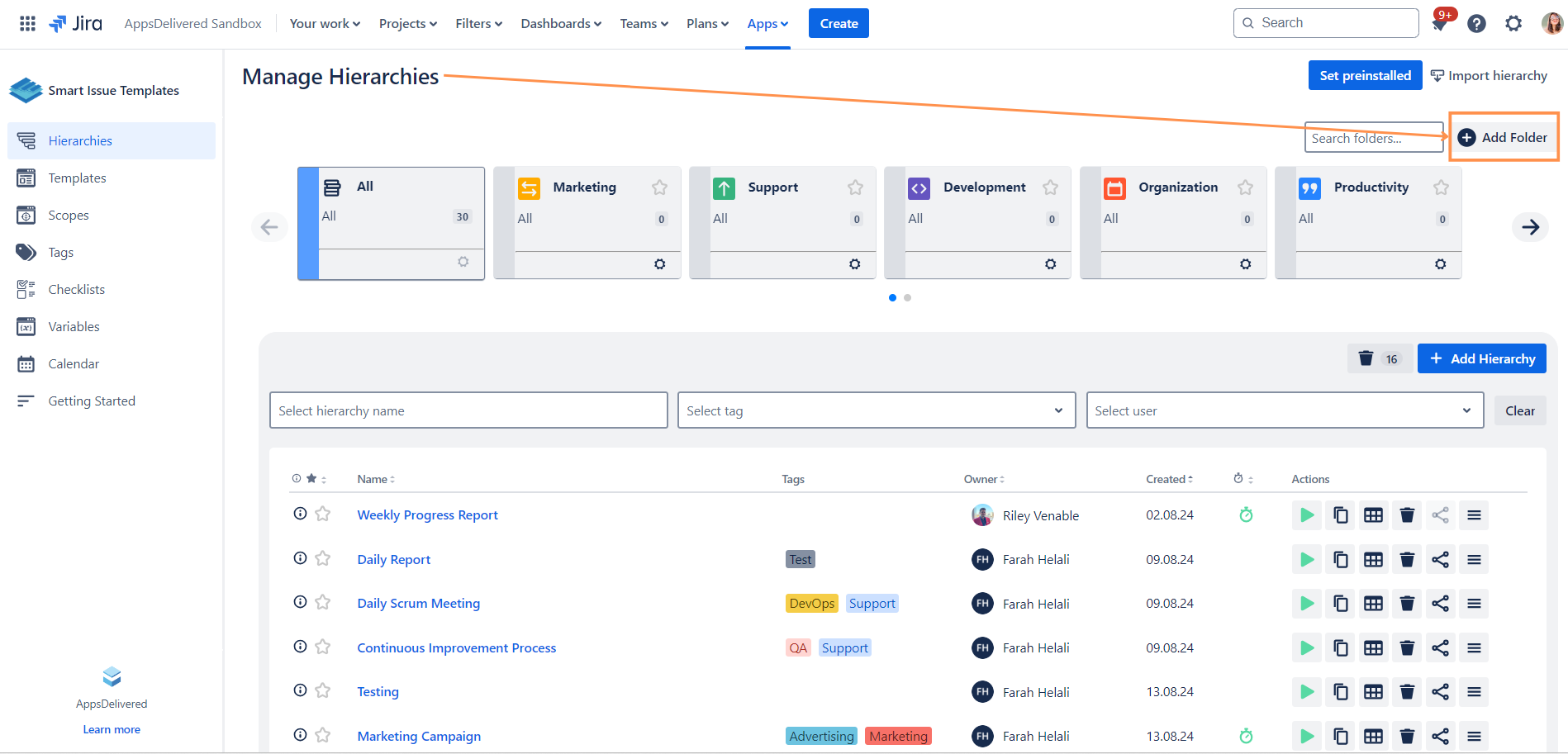Open the Weekly Progress Report link
Screen dimensions: 1568x754
(427, 515)
